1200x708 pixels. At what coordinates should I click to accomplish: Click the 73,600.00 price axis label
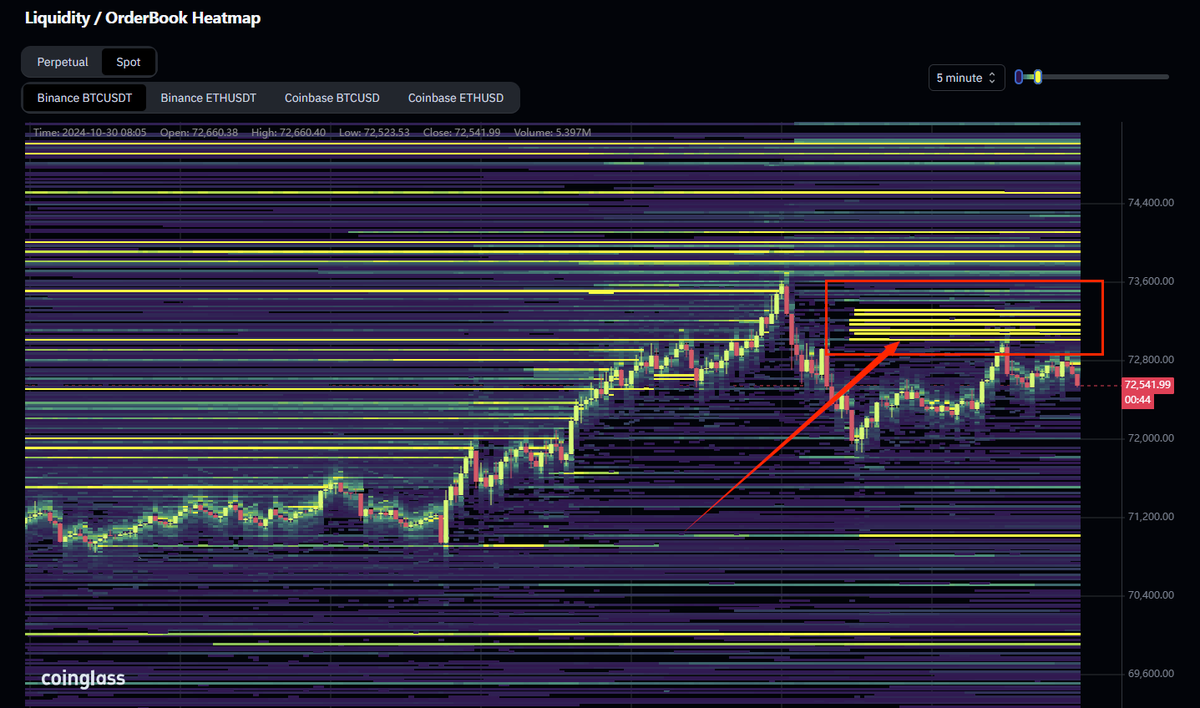[1150, 281]
